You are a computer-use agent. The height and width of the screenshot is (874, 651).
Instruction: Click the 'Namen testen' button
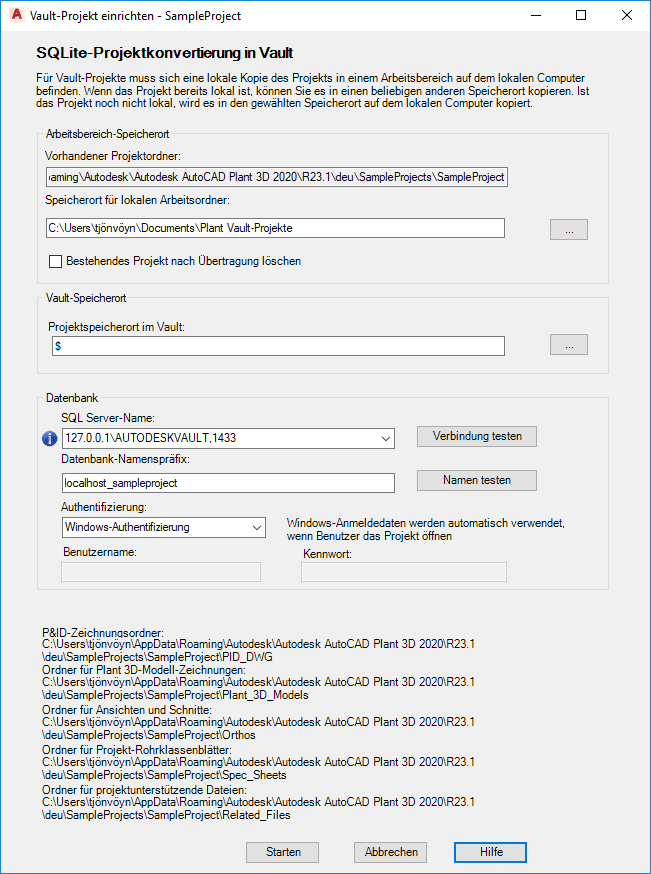[x=477, y=480]
